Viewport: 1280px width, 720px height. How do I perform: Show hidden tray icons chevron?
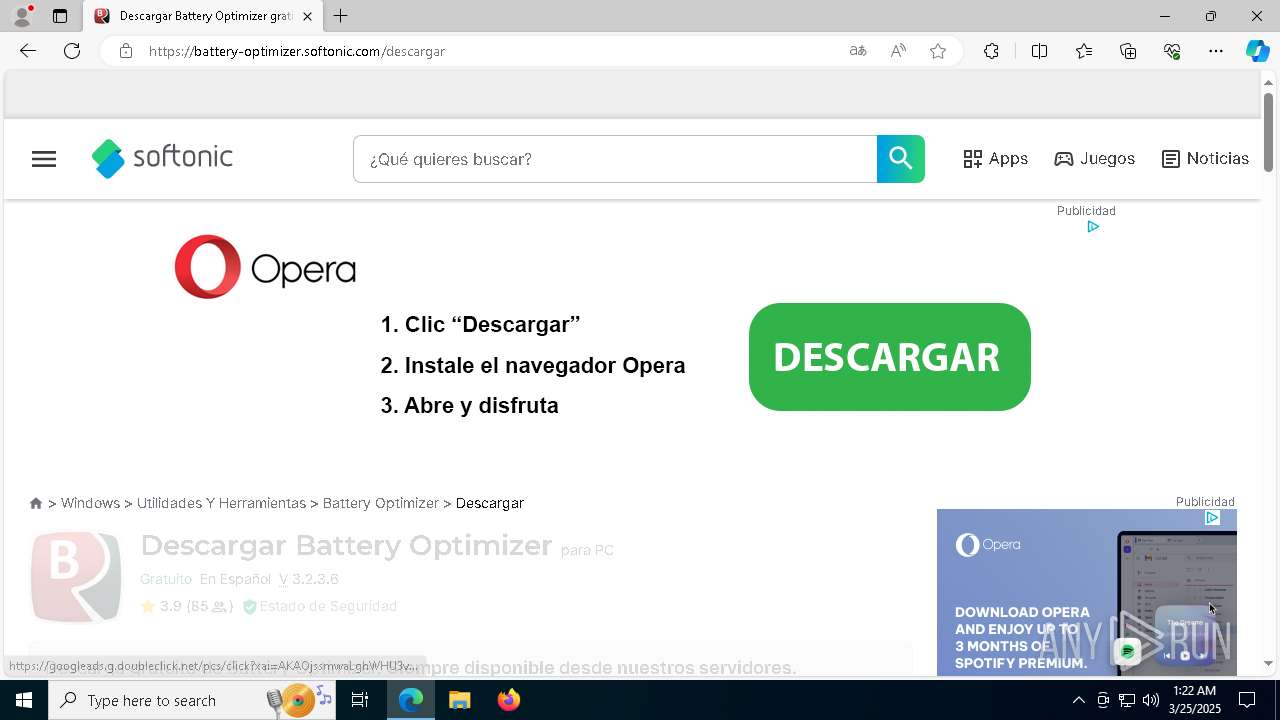(1078, 700)
